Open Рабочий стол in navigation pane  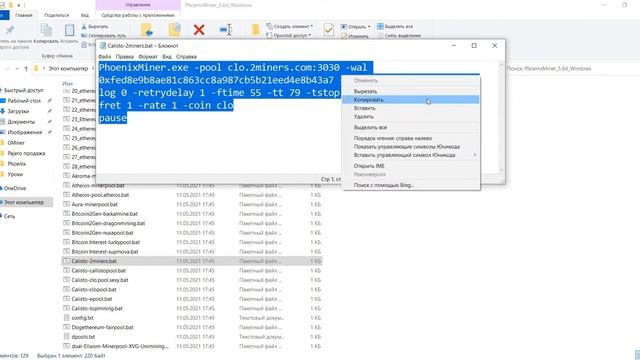[x=24, y=101]
